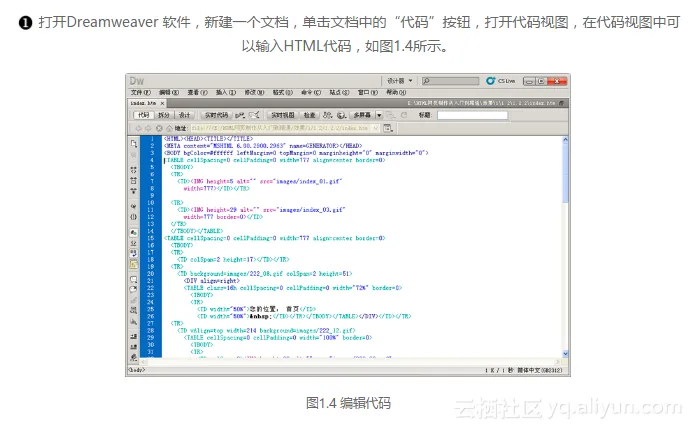Click the Format Source Code icon

134,358
